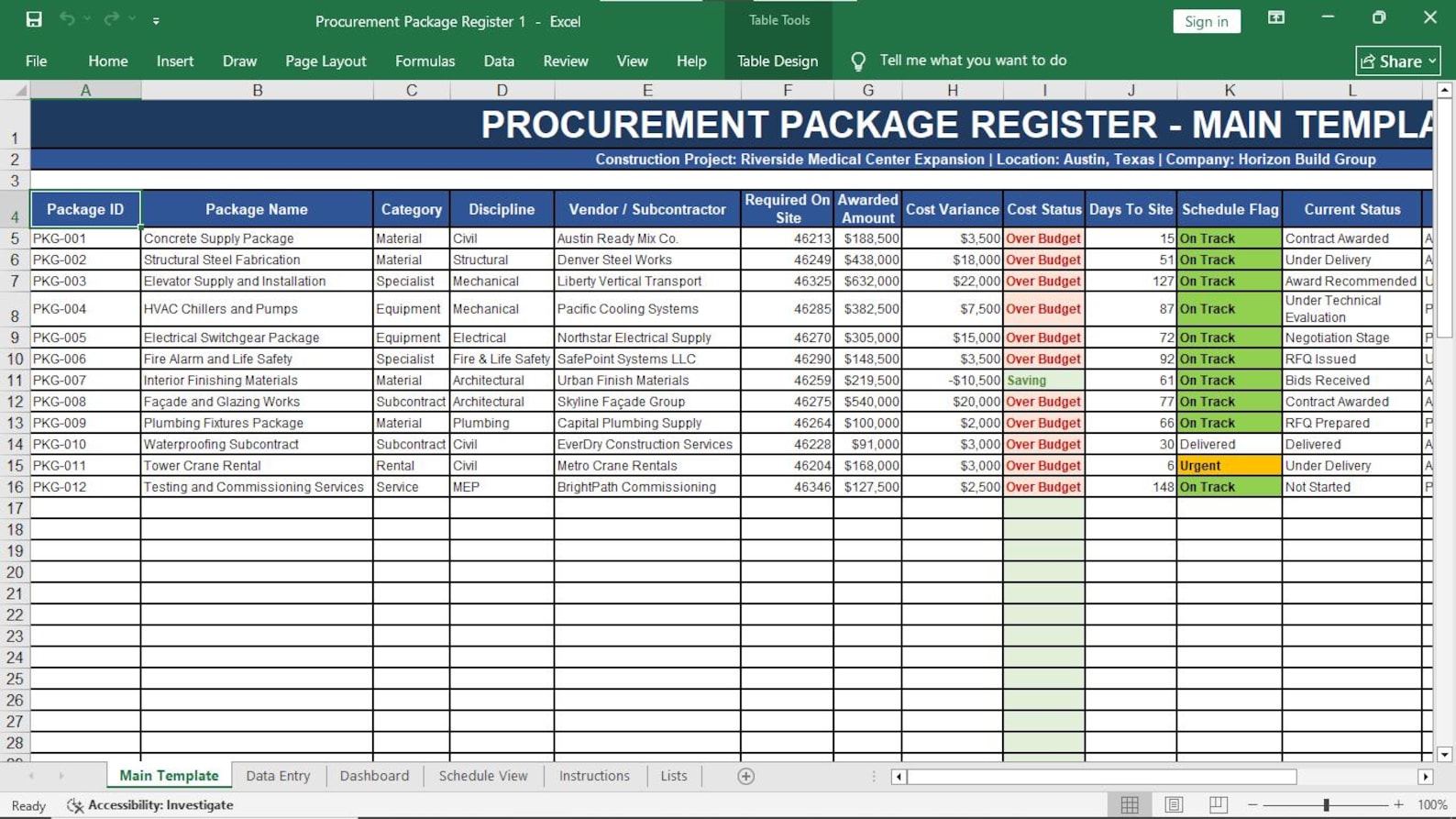This screenshot has height=819, width=1456.
Task: Click the previous sheet navigation arrow
Action: 32,776
